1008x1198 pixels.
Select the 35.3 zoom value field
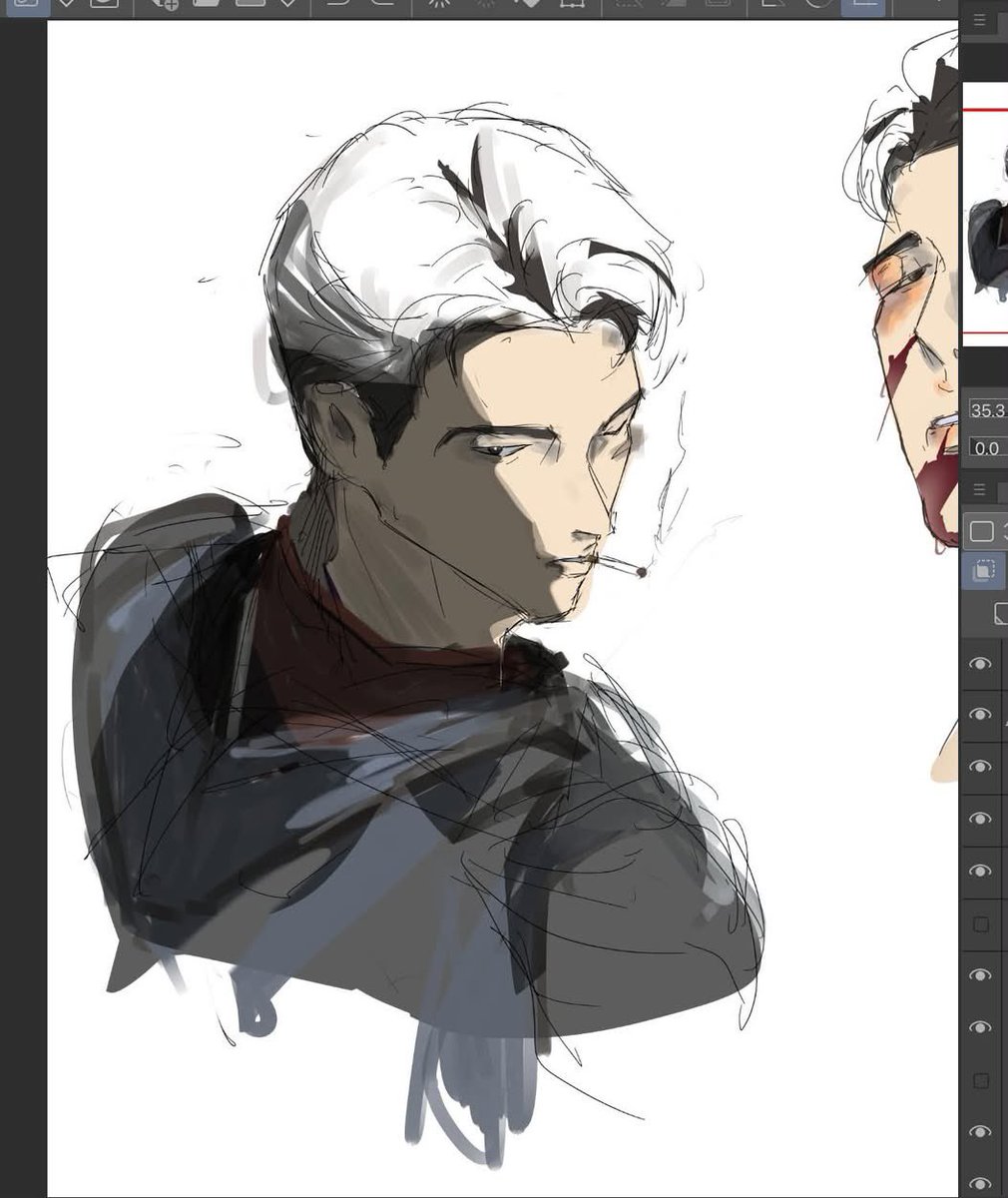(x=989, y=410)
